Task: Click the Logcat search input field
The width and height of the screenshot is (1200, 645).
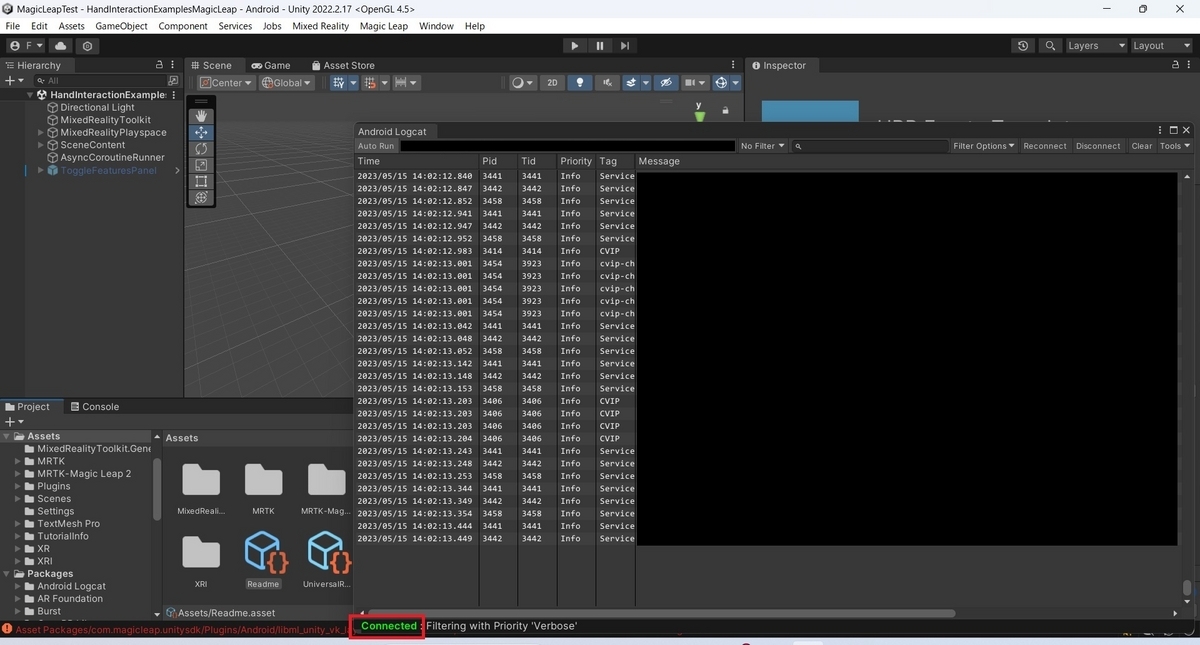Action: click(x=870, y=146)
